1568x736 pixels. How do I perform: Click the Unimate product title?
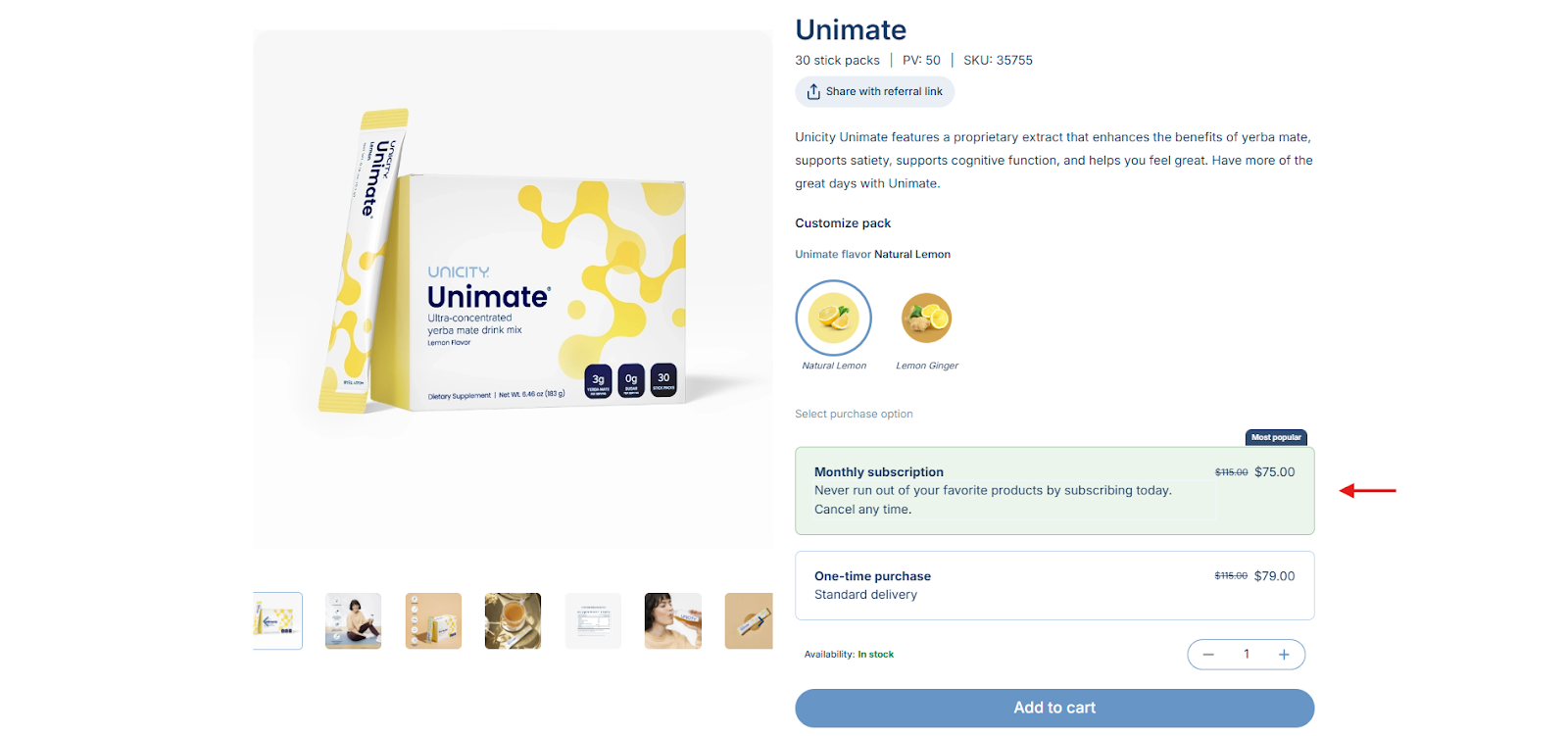[851, 29]
